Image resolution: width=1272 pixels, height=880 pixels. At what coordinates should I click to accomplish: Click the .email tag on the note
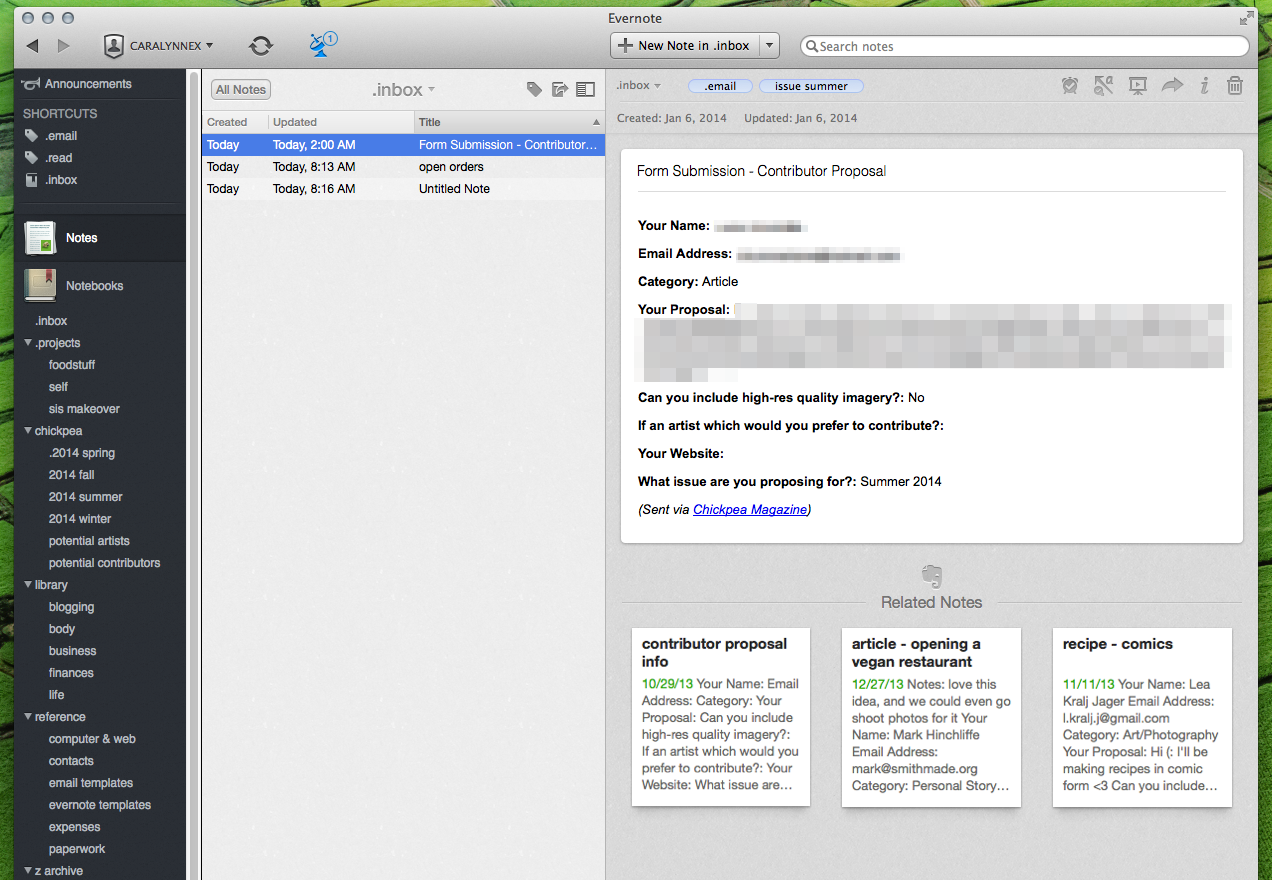click(720, 86)
